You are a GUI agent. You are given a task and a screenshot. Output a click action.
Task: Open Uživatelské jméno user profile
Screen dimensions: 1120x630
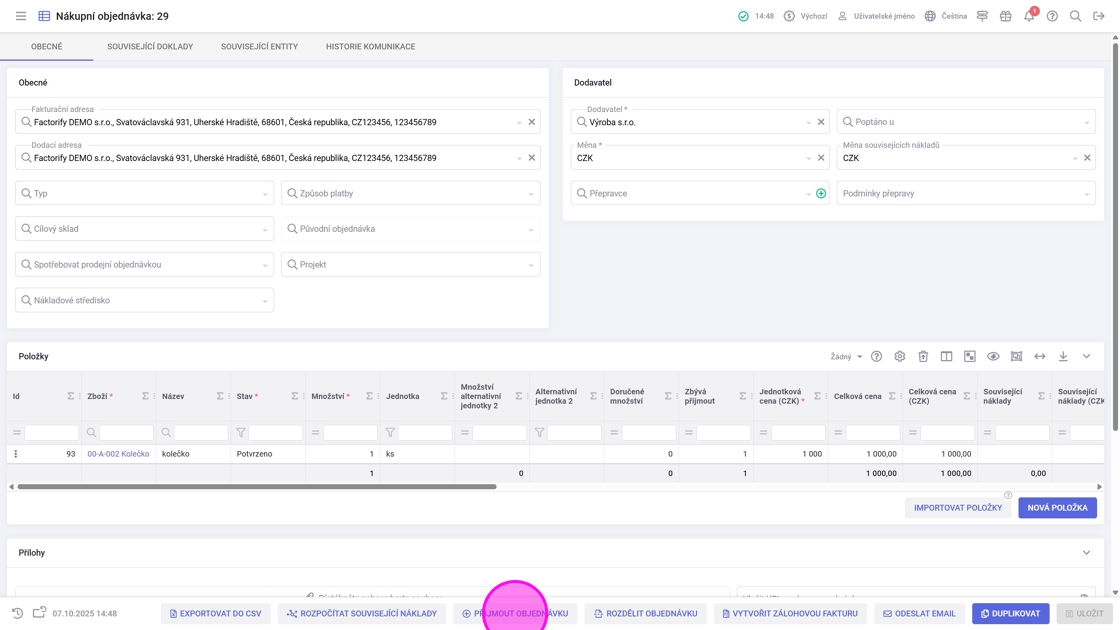click(876, 16)
